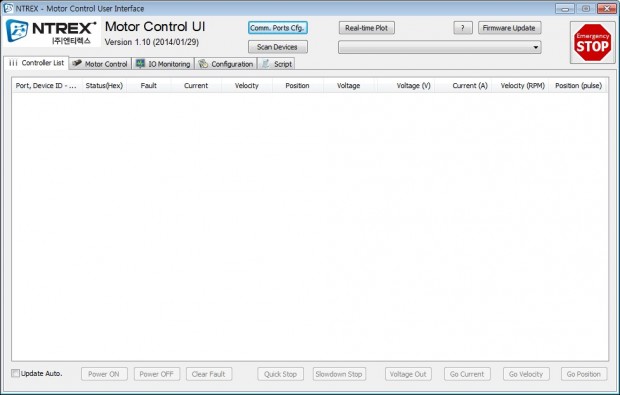Switch to the Controller List tab

pyautogui.click(x=36, y=63)
